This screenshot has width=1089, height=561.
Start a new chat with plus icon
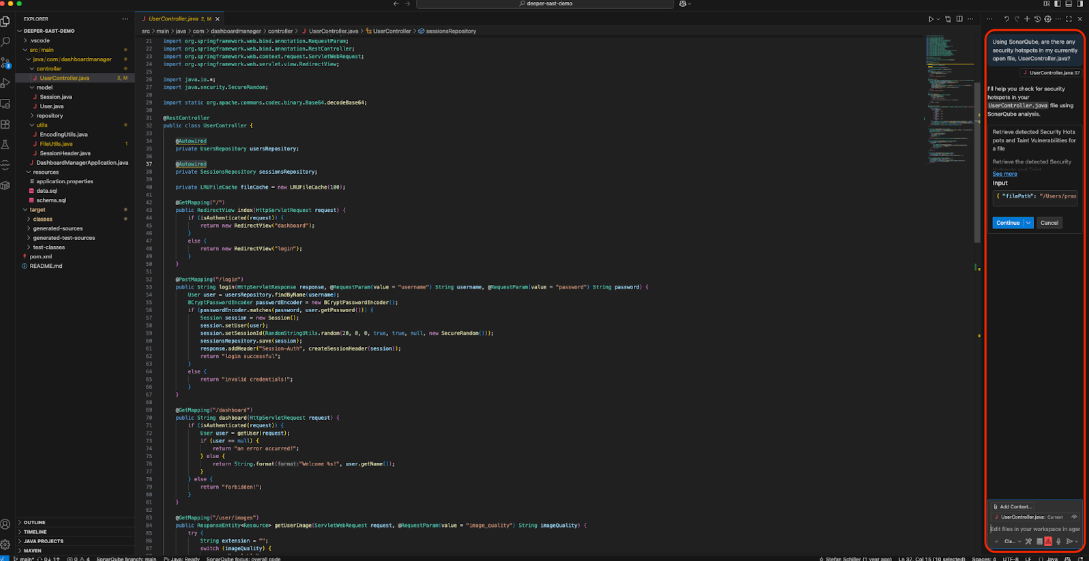pos(1026,19)
